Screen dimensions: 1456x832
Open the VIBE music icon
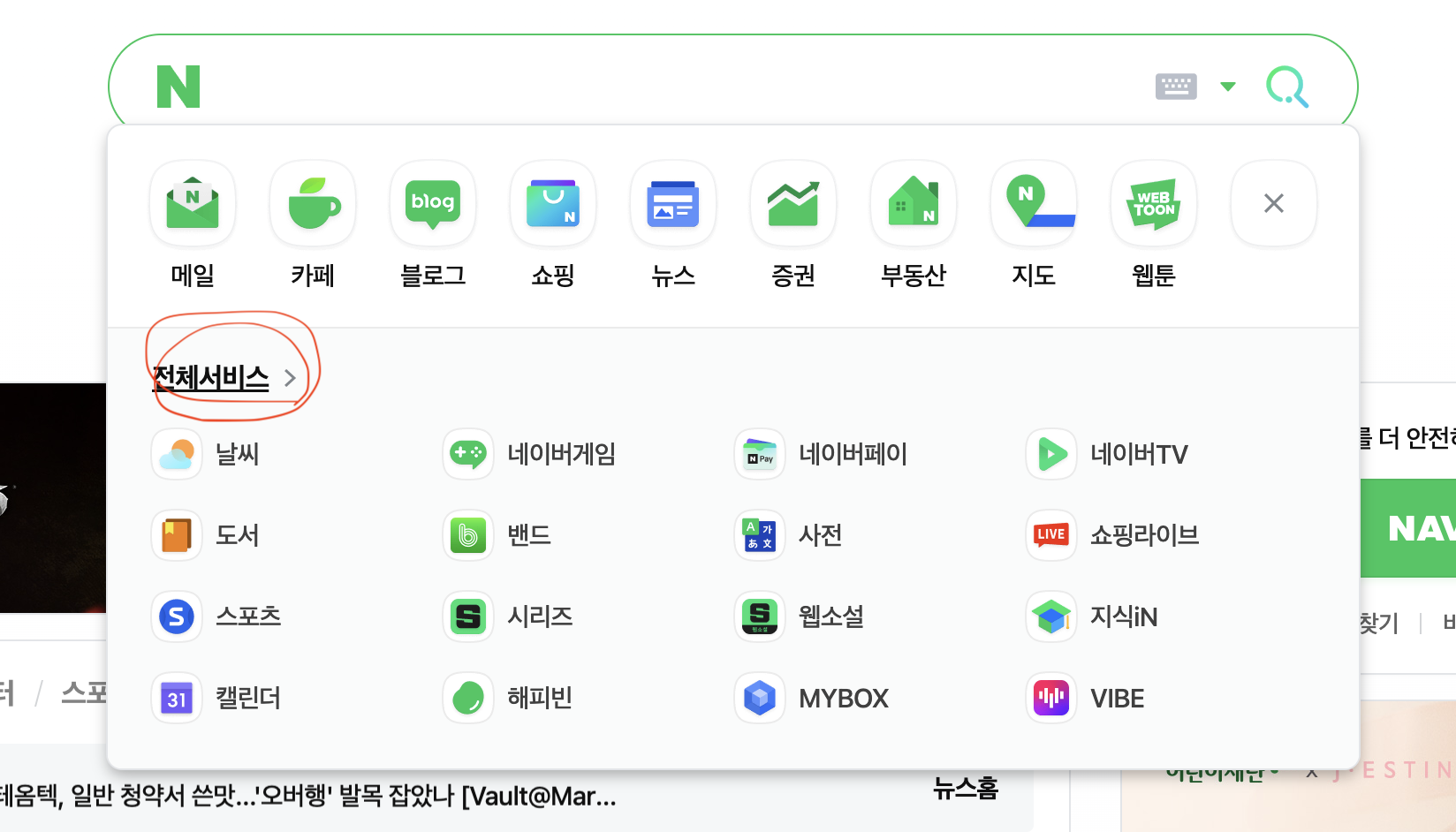[1051, 698]
